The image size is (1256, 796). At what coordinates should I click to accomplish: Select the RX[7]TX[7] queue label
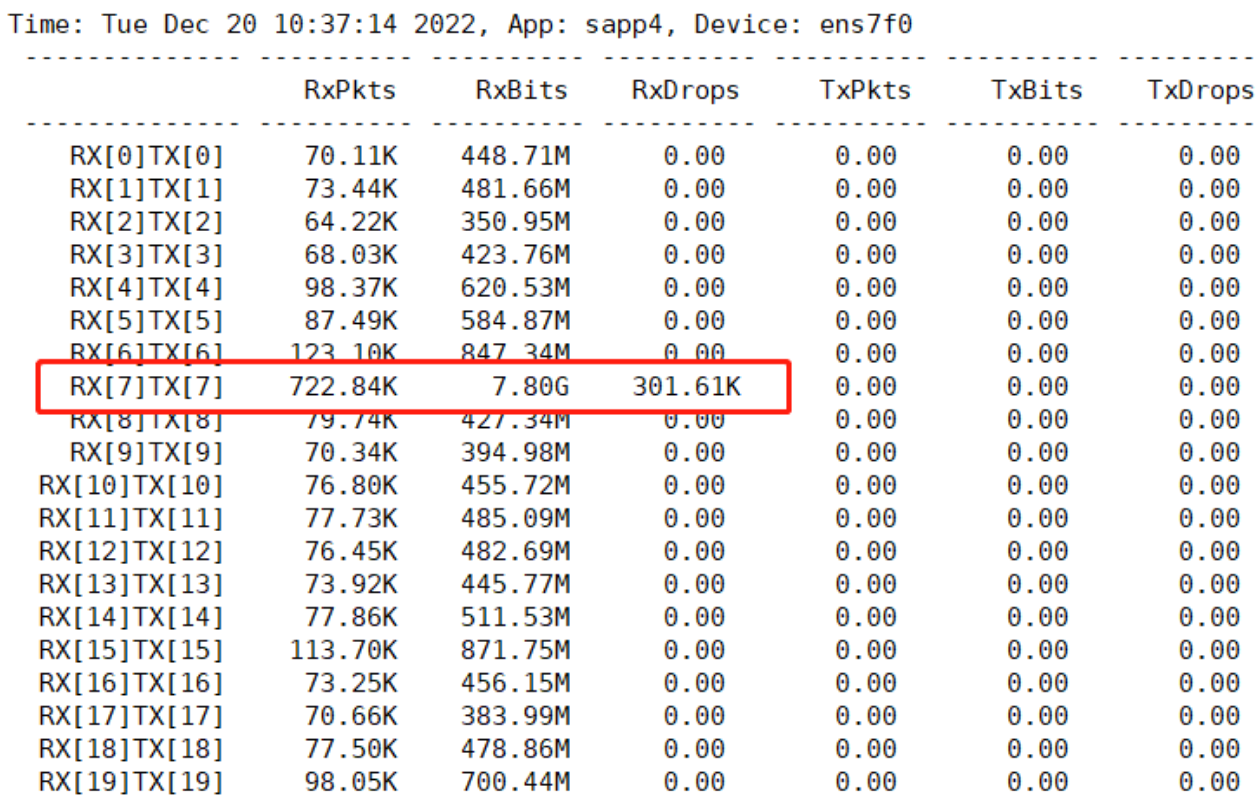coord(146,387)
